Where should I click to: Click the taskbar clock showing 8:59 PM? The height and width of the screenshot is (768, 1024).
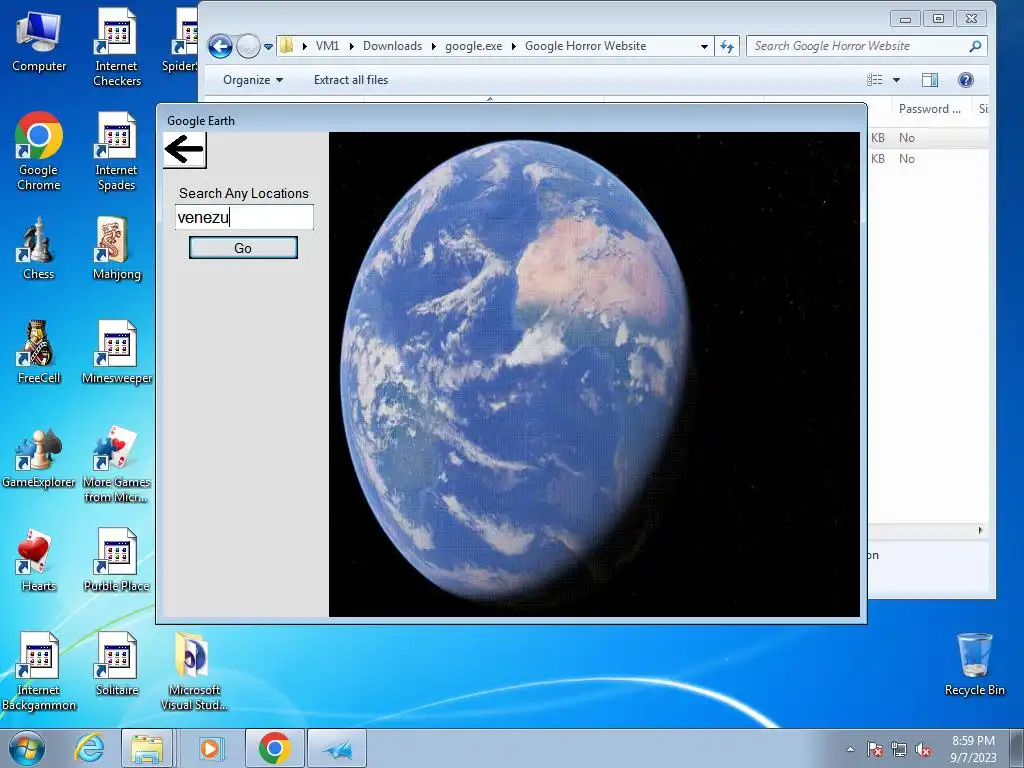[973, 748]
